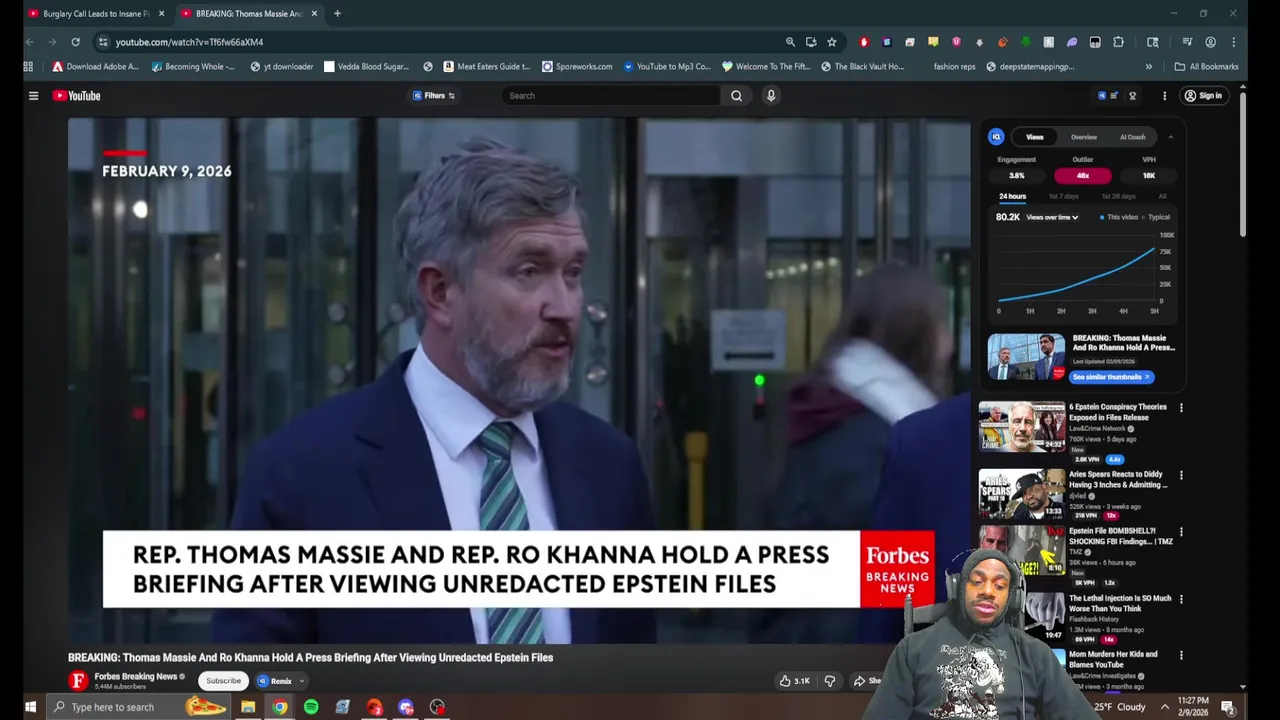Select the 1st 28 days range tab
The image size is (1280, 720).
tap(1118, 196)
